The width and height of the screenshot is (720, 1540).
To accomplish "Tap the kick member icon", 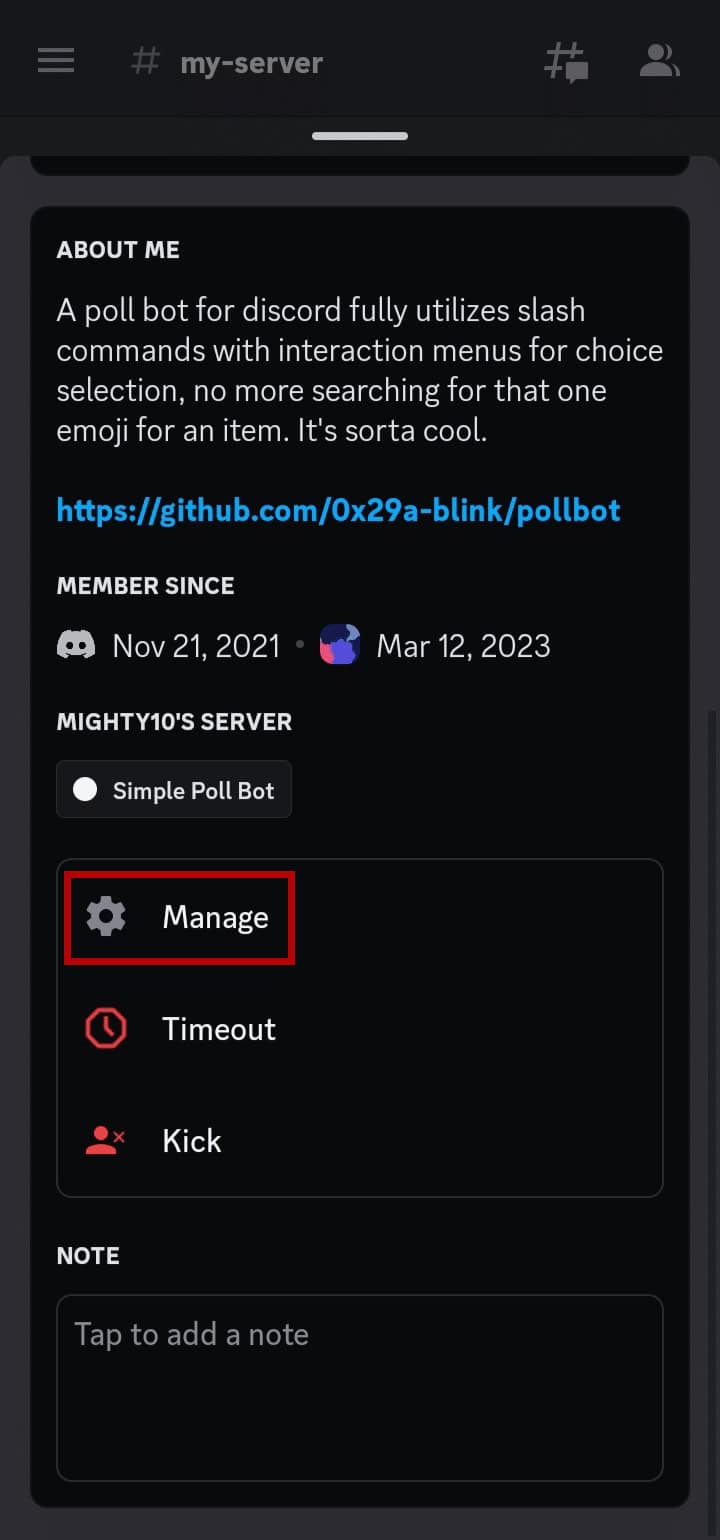I will click(x=105, y=1140).
